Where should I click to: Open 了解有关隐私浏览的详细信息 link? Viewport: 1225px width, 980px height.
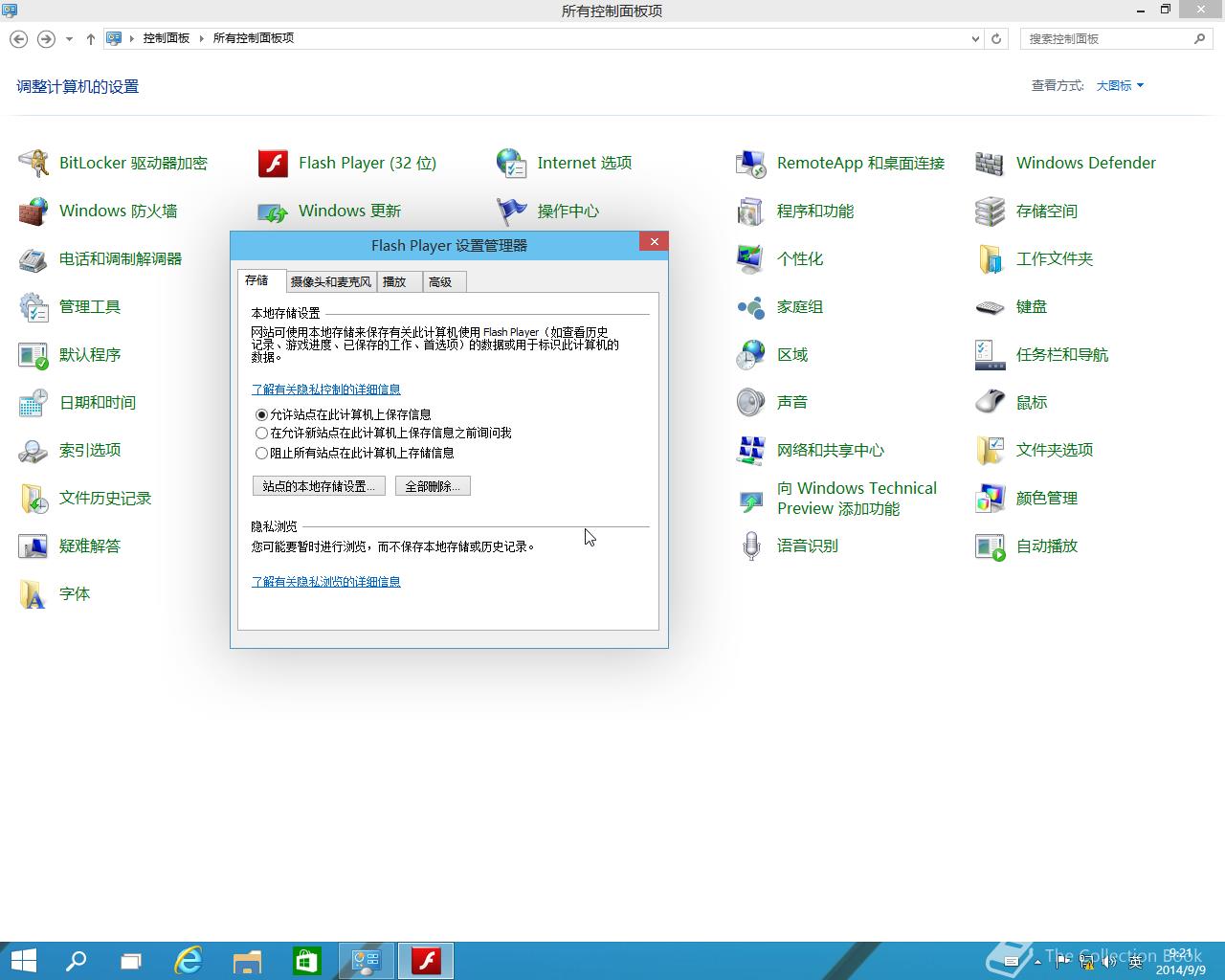(x=326, y=582)
